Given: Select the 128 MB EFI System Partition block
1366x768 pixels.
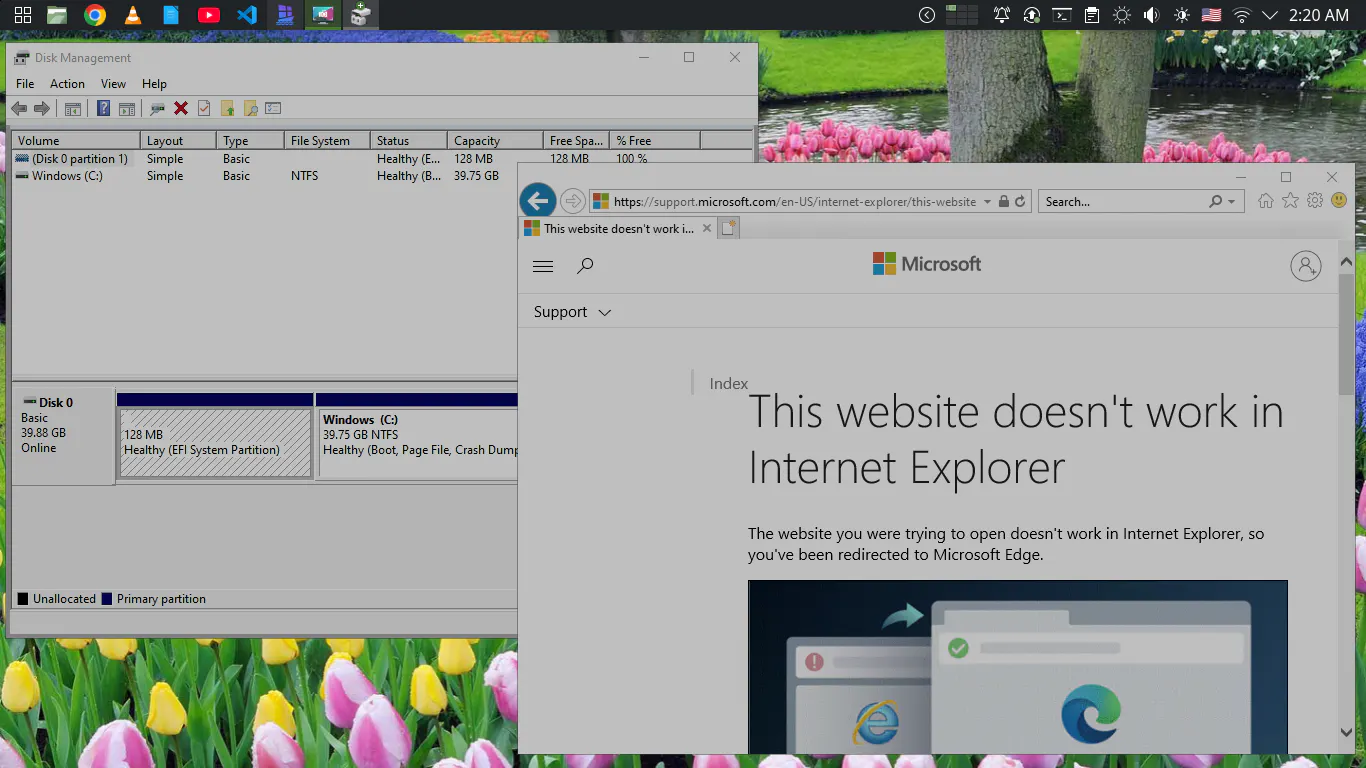Looking at the screenshot, I should pos(215,442).
